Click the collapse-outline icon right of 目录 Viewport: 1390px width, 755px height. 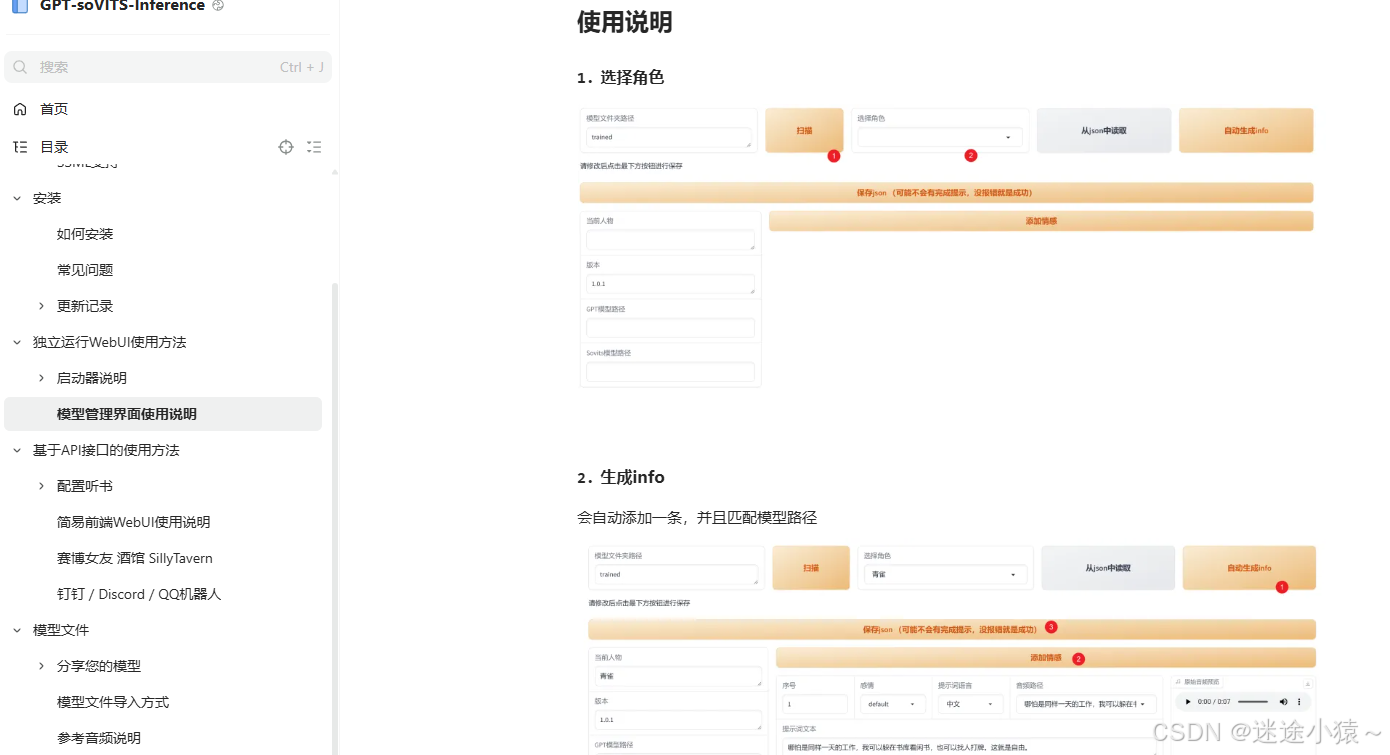pyautogui.click(x=314, y=147)
